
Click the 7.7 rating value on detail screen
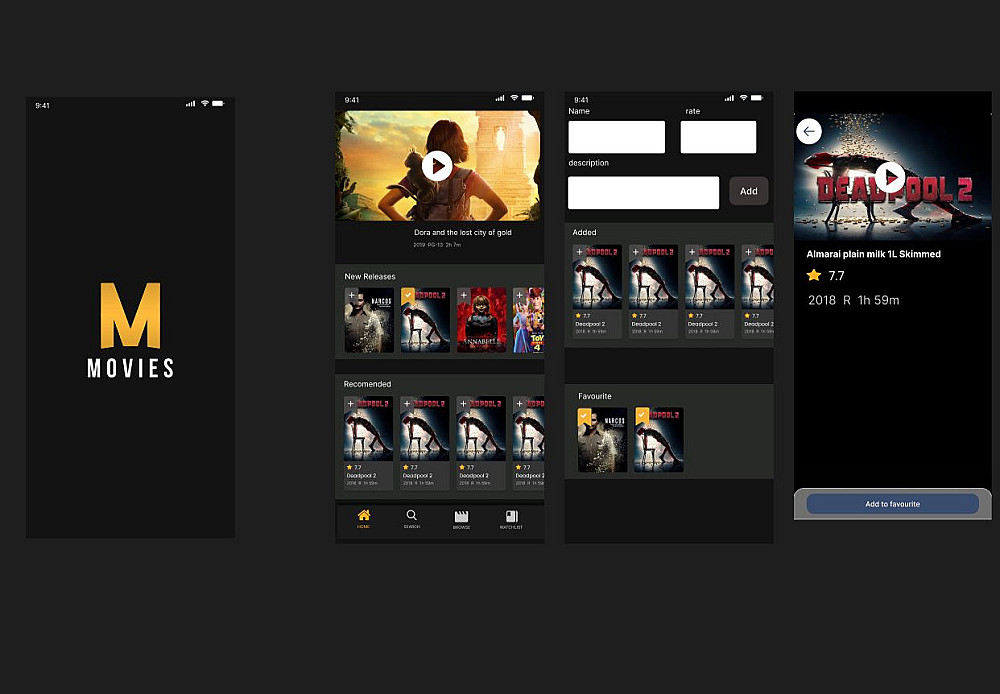pos(836,276)
